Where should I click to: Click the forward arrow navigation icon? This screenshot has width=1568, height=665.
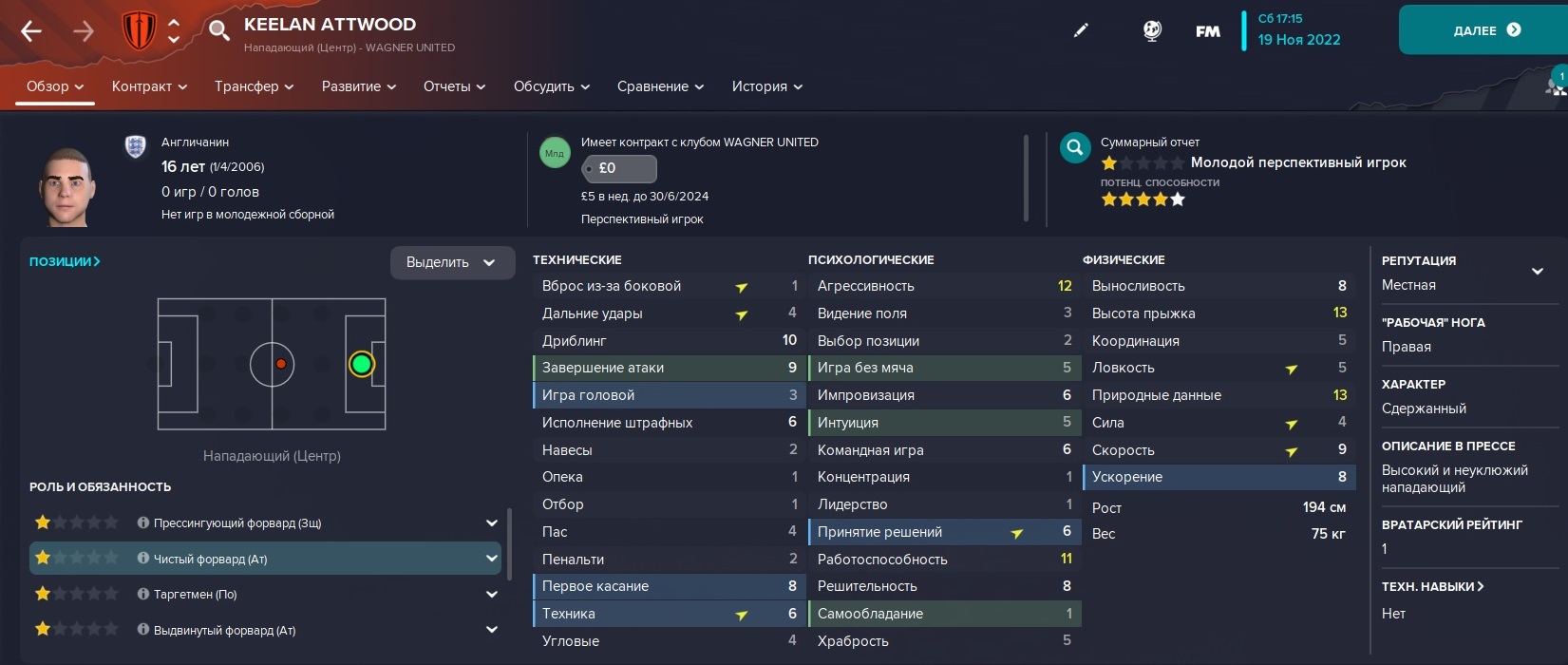pyautogui.click(x=84, y=31)
